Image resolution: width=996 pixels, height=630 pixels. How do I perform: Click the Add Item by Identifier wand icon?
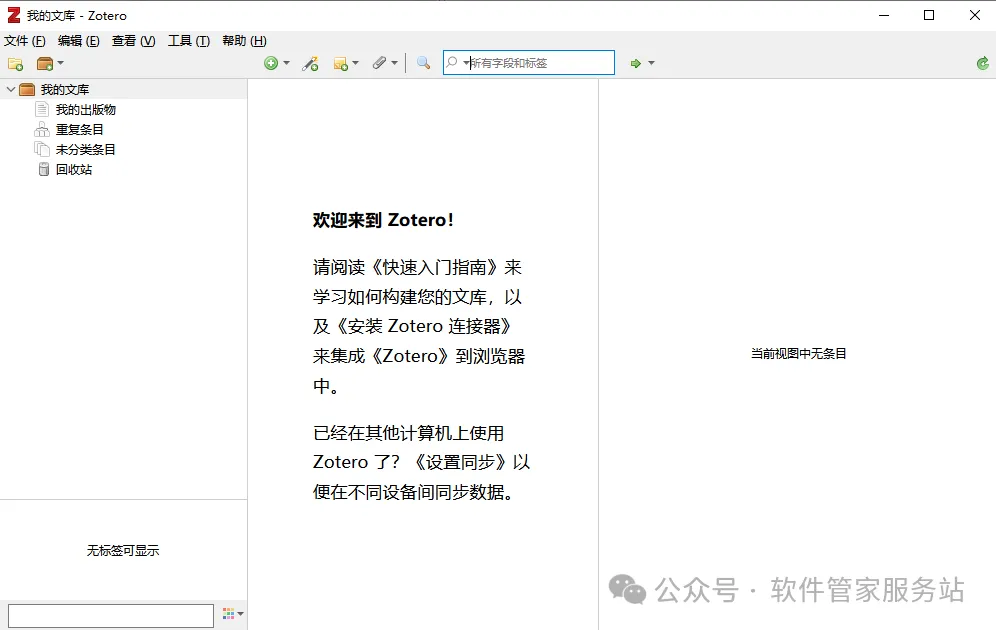310,63
